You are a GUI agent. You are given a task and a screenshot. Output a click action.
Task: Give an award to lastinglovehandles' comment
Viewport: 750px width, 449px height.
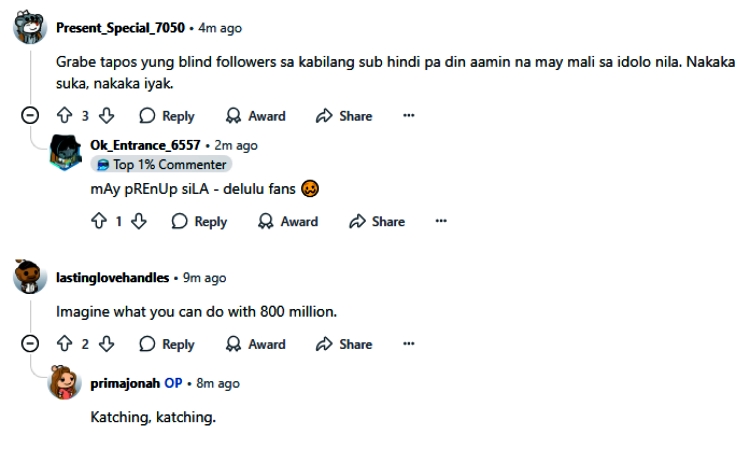(x=255, y=344)
